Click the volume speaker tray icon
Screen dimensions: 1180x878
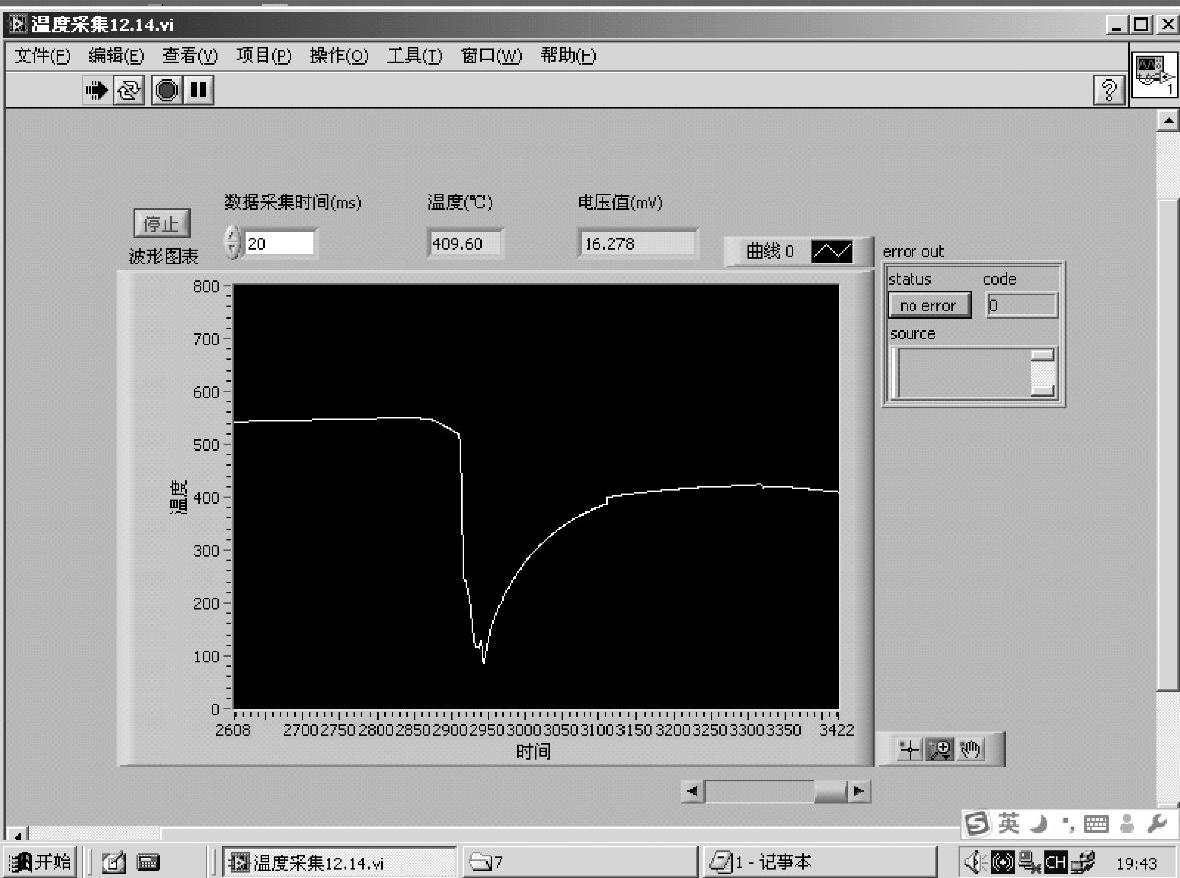pyautogui.click(x=975, y=862)
